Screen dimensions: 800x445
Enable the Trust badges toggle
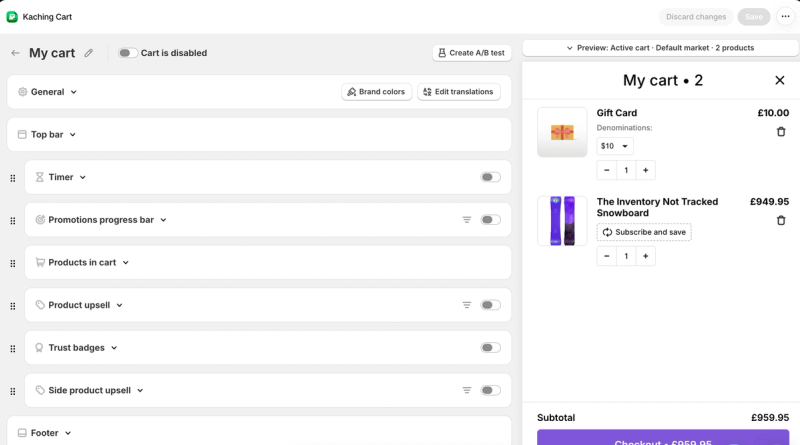pos(490,348)
